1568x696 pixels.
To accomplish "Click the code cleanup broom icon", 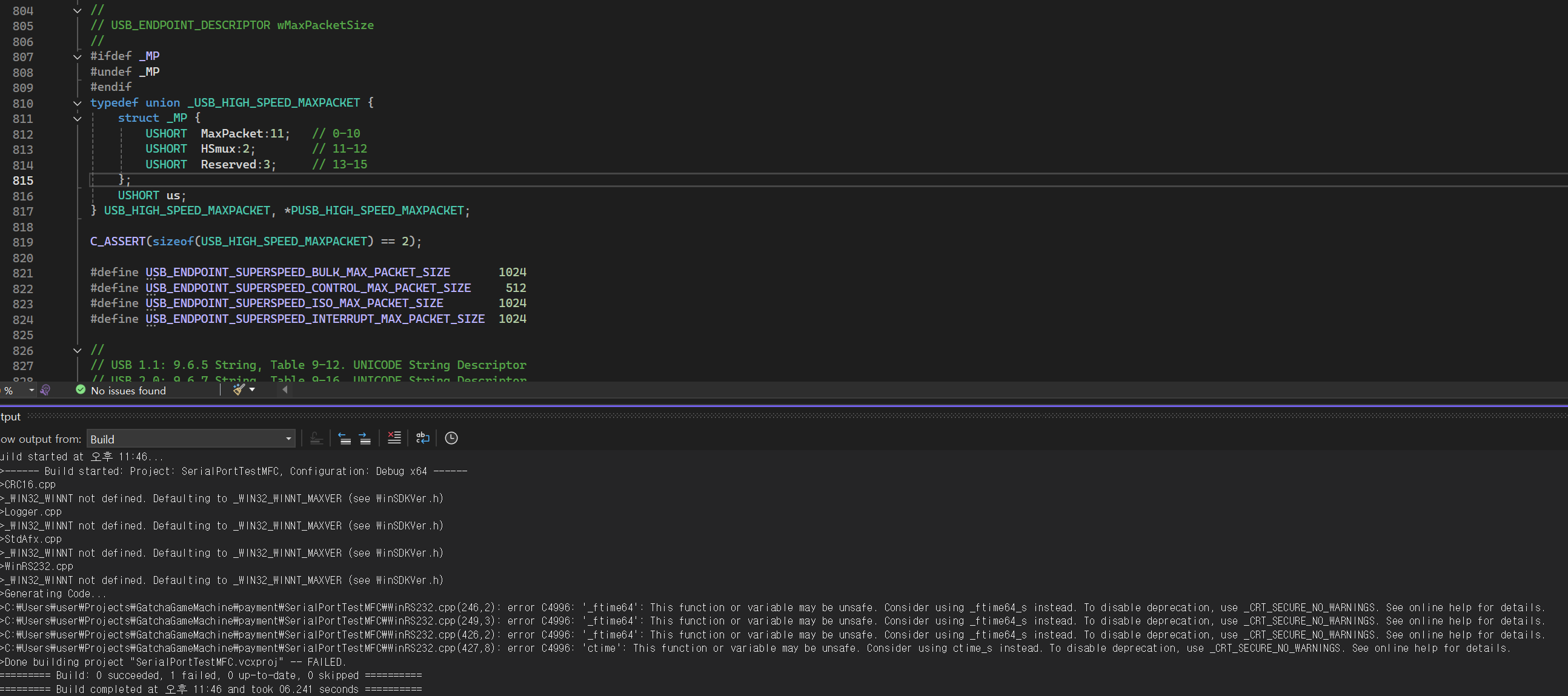I will tap(238, 390).
